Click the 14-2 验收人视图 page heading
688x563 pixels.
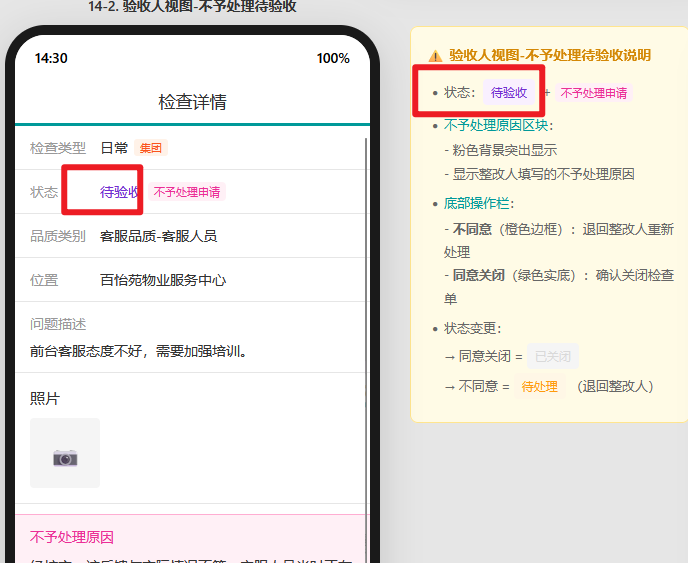[x=192, y=7]
